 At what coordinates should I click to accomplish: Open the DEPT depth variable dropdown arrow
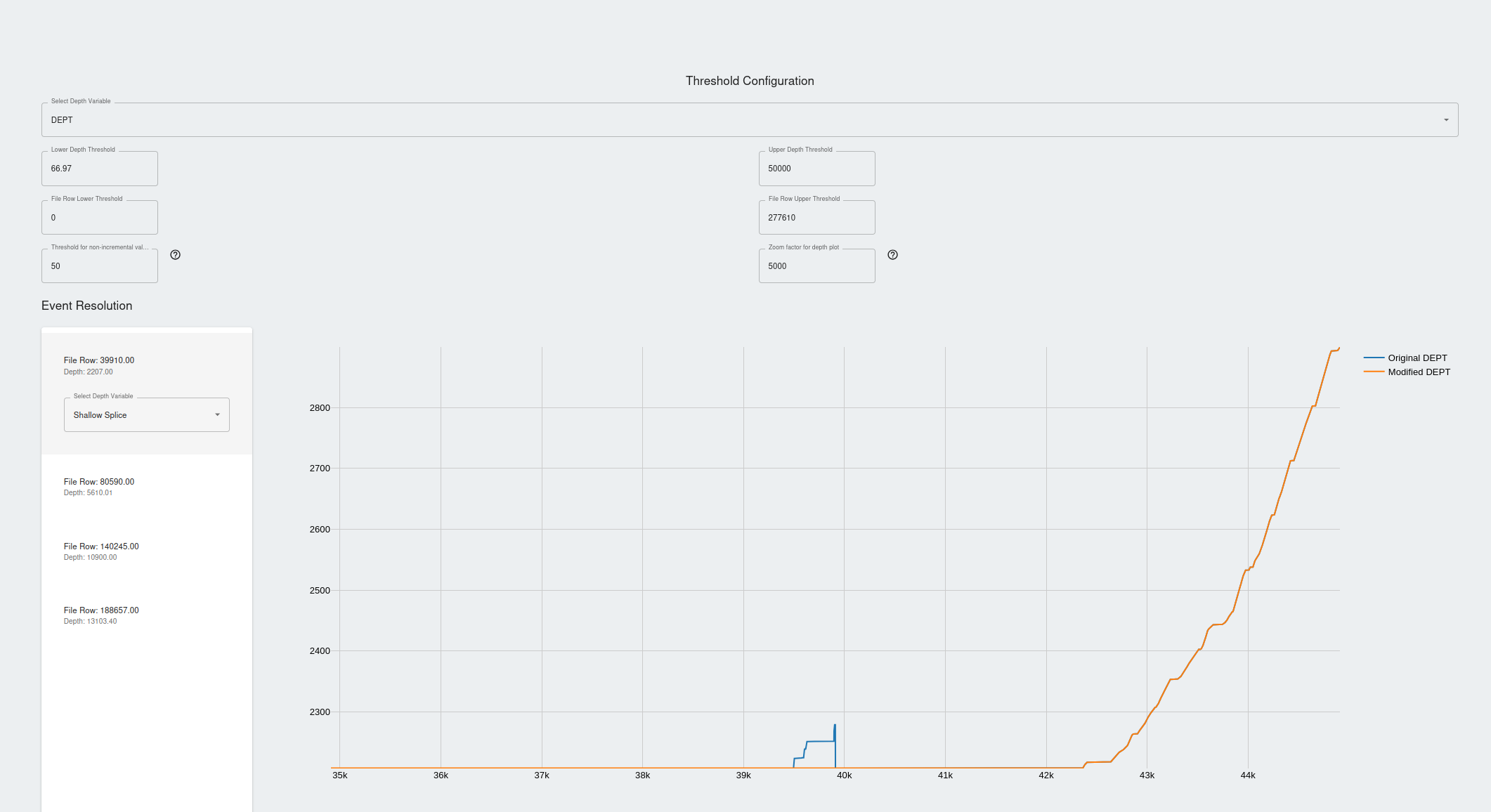[x=1446, y=120]
